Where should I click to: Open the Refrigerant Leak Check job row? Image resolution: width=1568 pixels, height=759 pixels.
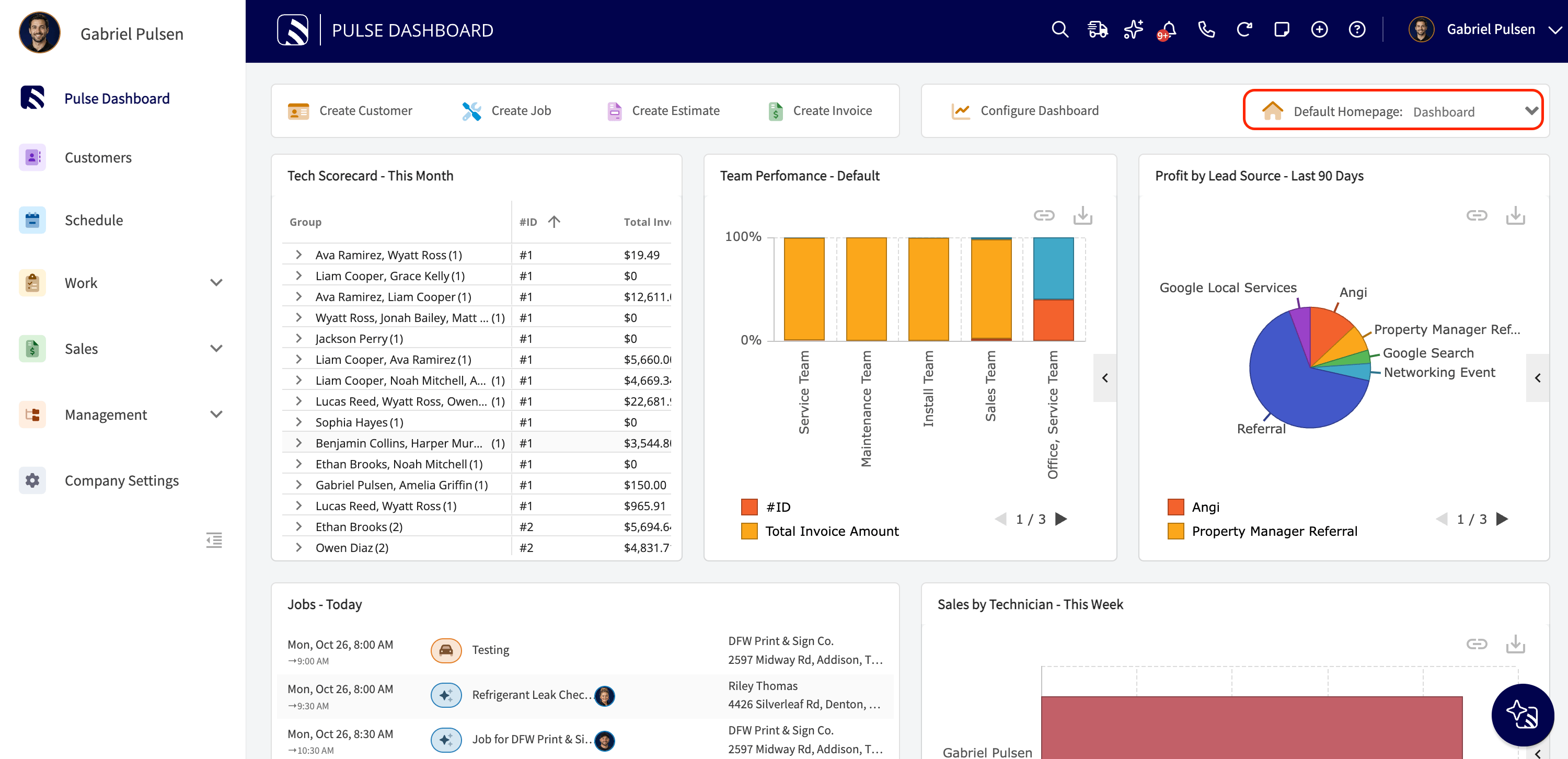584,696
